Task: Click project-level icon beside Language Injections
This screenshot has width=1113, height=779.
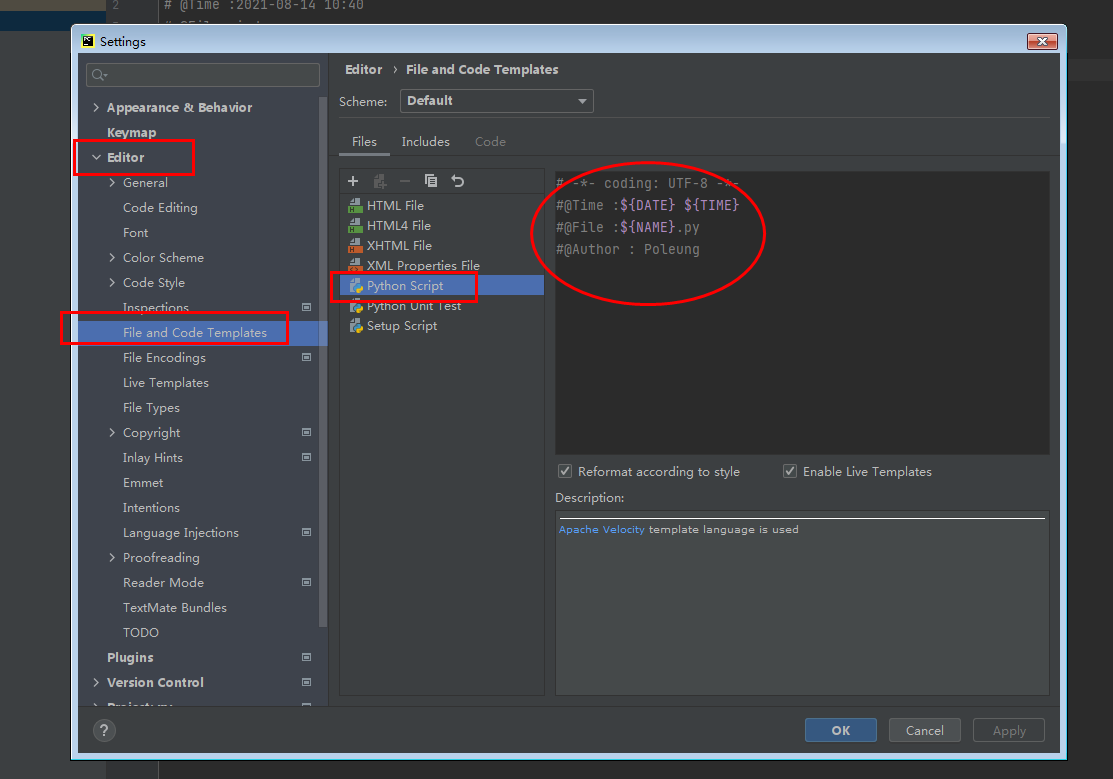Action: pos(307,533)
